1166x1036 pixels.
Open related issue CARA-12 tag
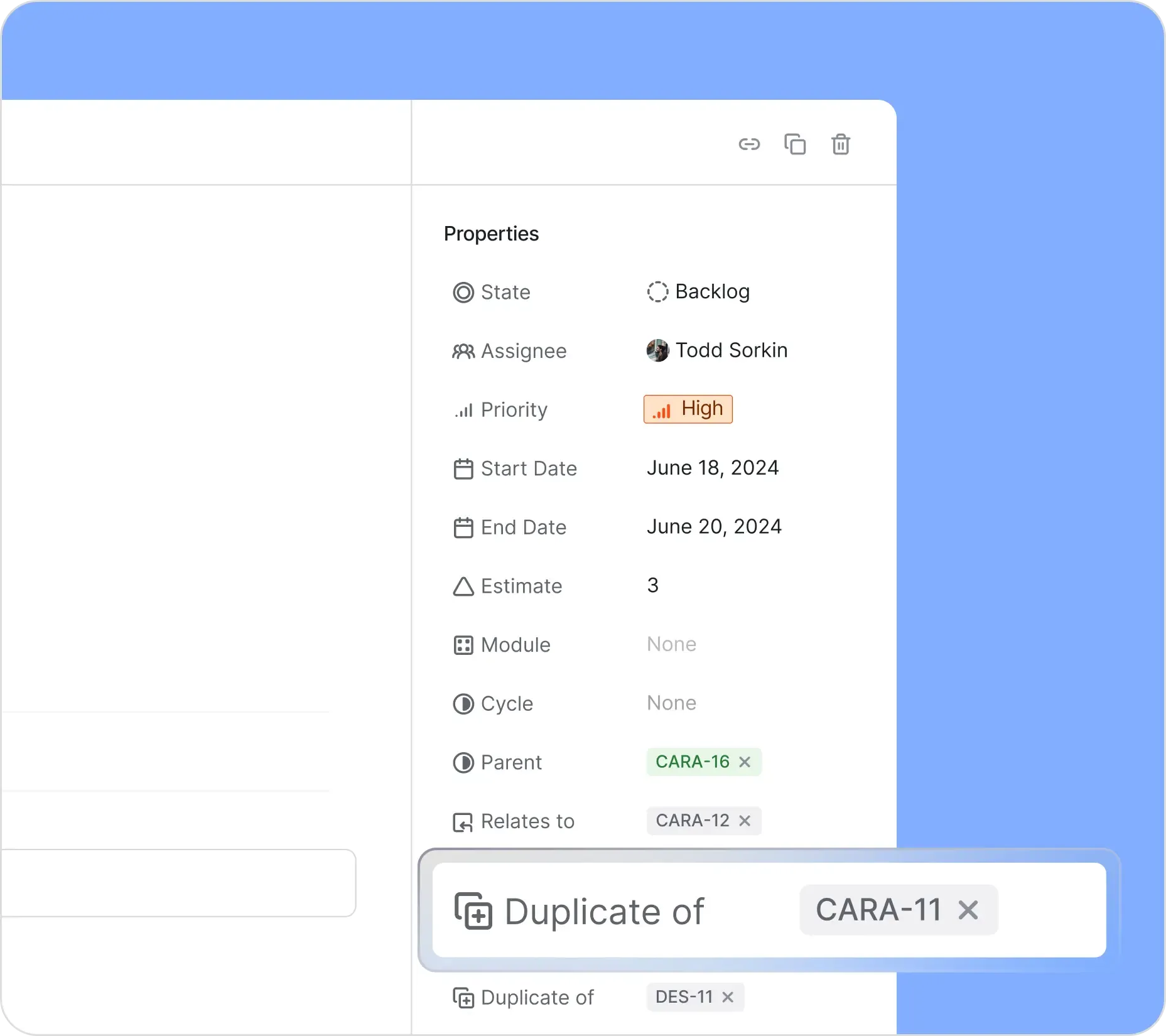click(x=692, y=821)
